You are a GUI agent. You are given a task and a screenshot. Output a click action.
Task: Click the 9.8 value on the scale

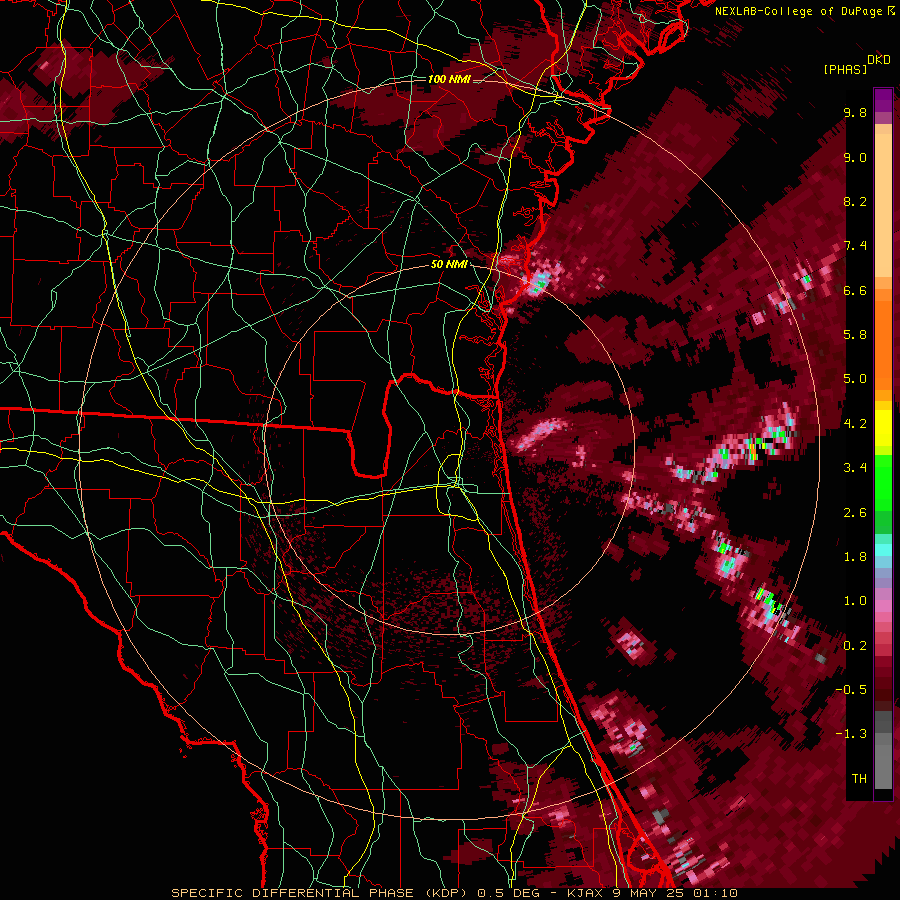click(x=855, y=113)
